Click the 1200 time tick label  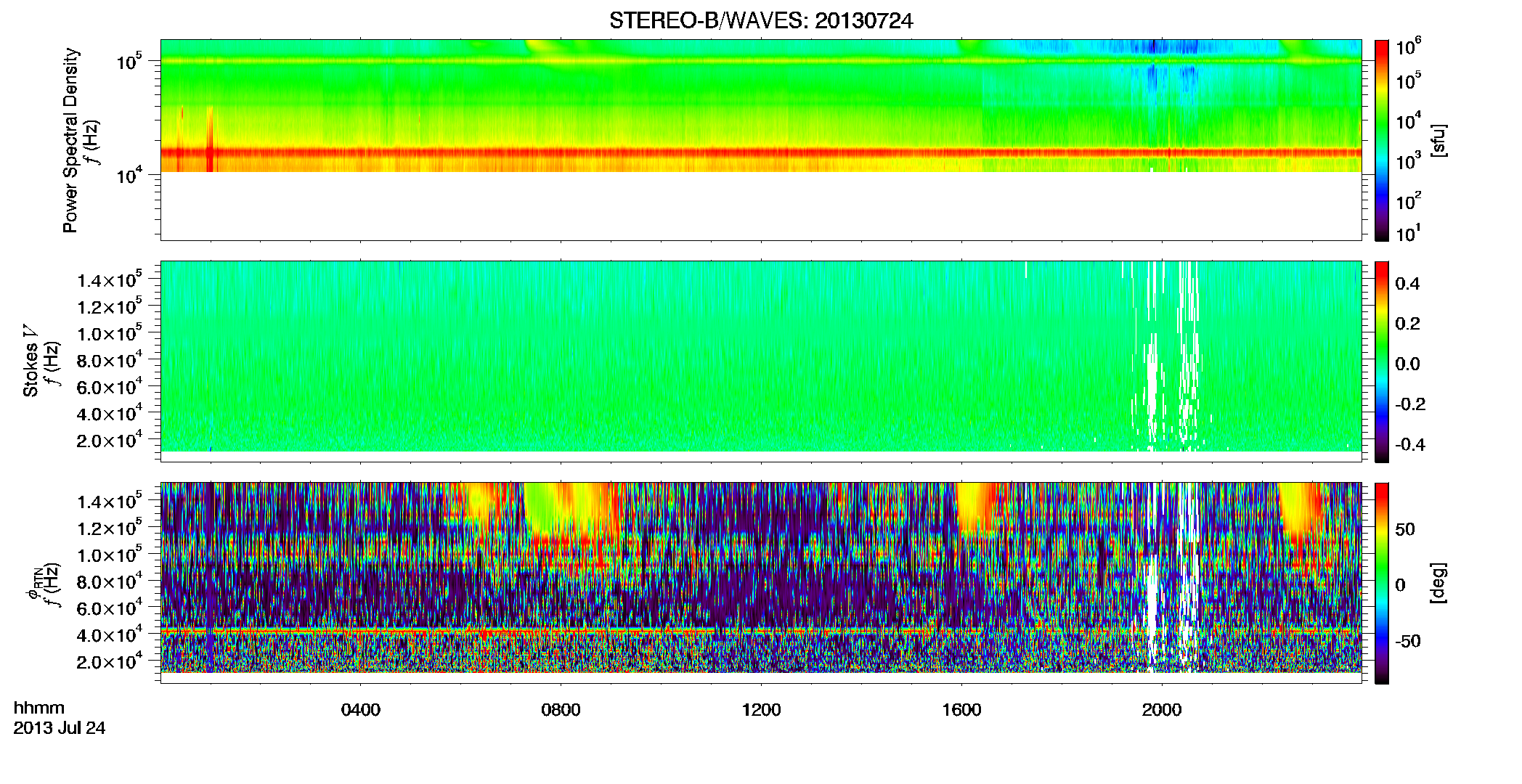[761, 710]
